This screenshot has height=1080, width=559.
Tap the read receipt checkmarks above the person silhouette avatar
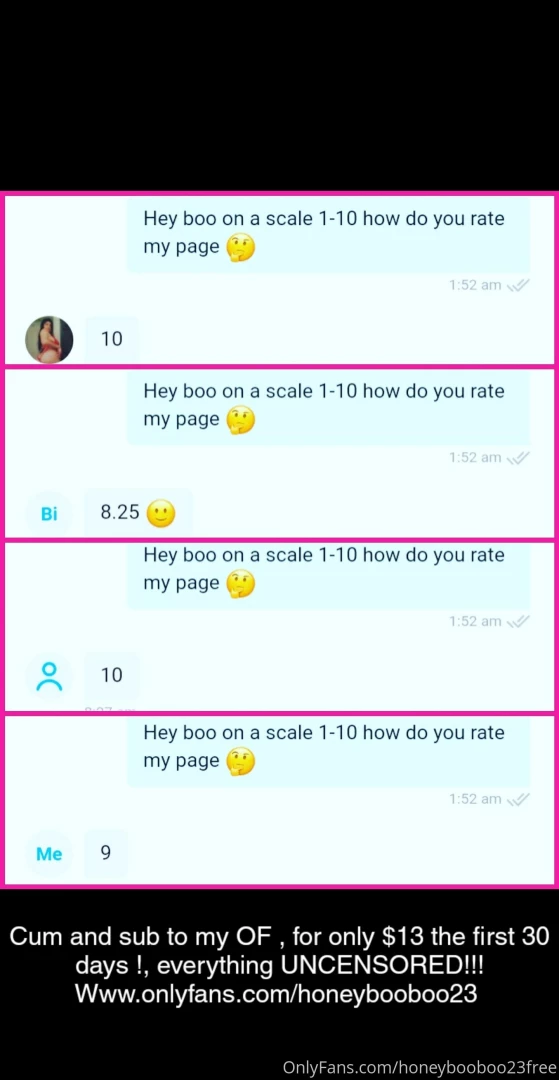coord(517,621)
